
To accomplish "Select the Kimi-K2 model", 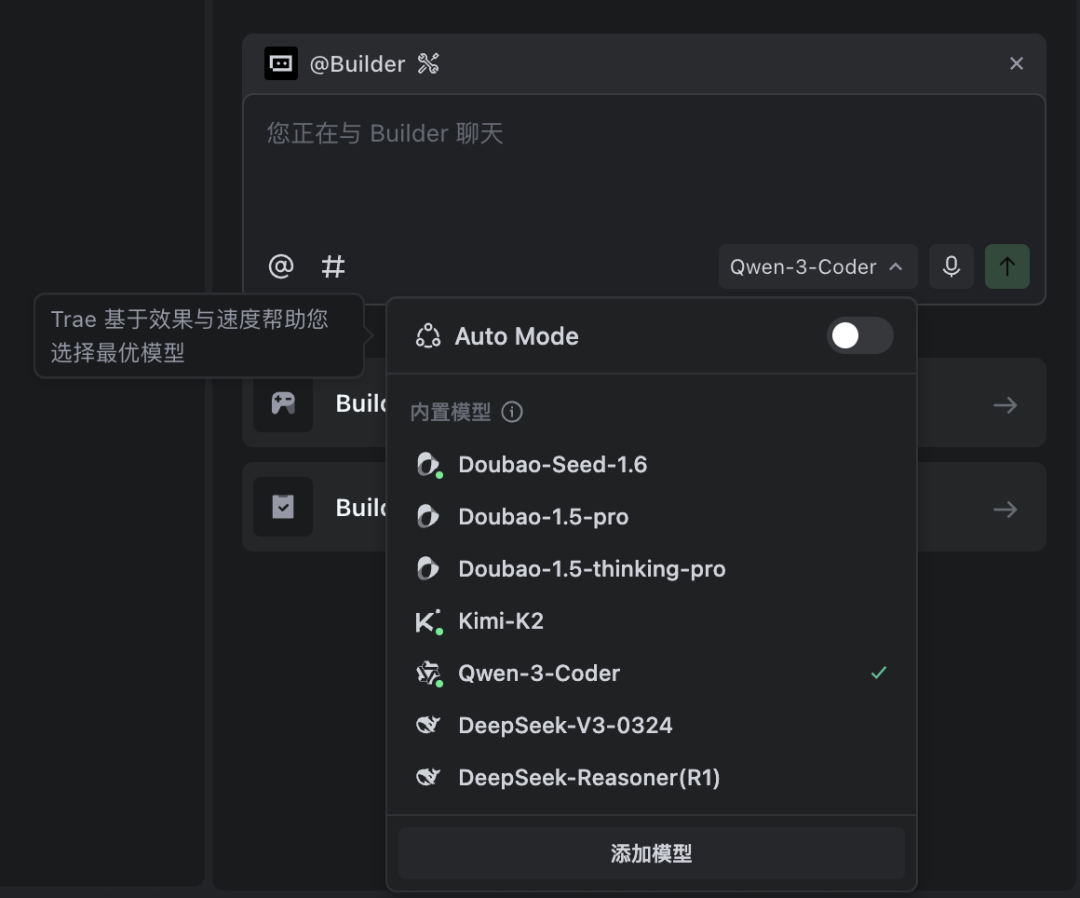I will coord(652,621).
